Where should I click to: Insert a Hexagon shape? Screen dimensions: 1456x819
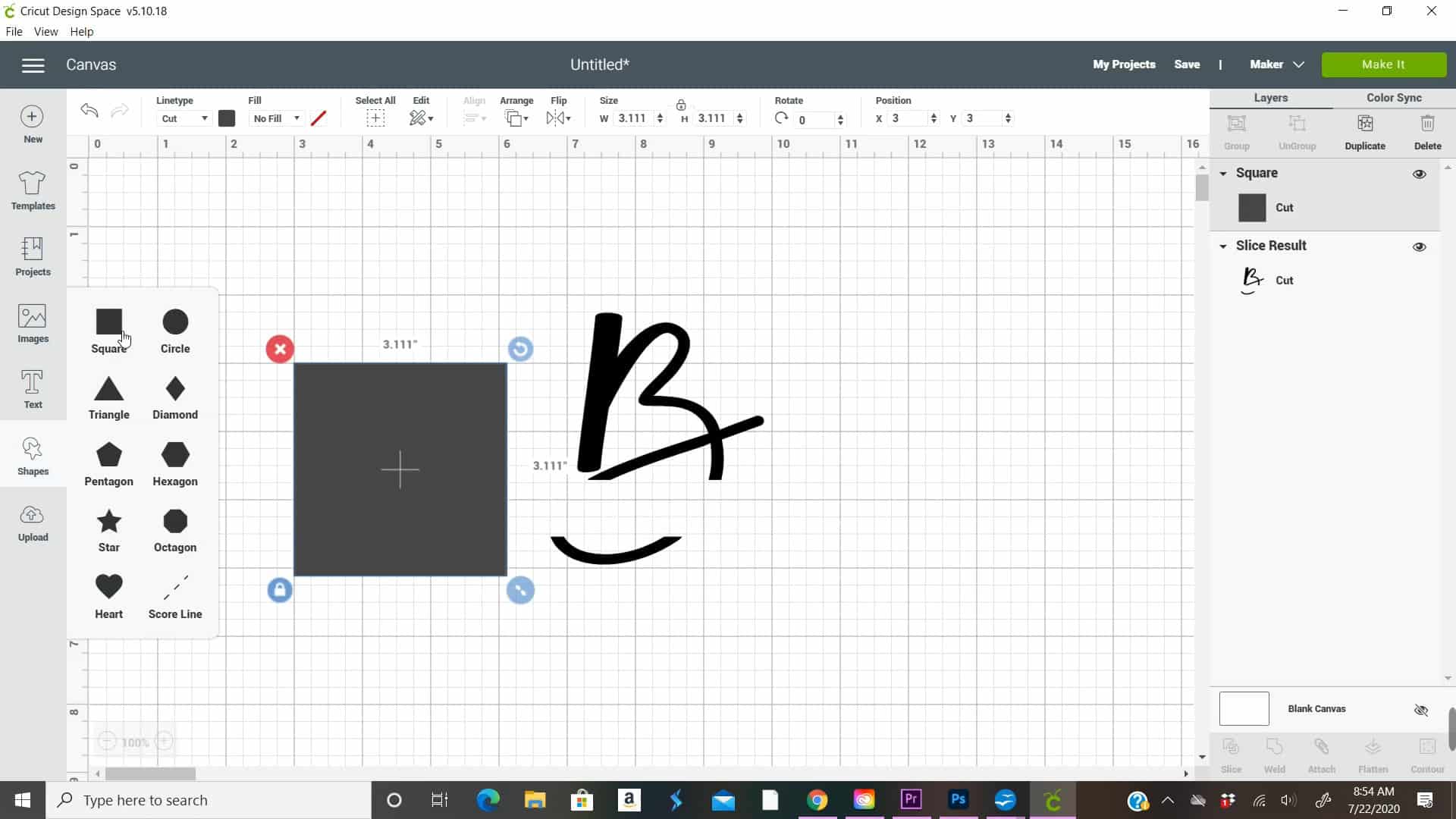175,464
